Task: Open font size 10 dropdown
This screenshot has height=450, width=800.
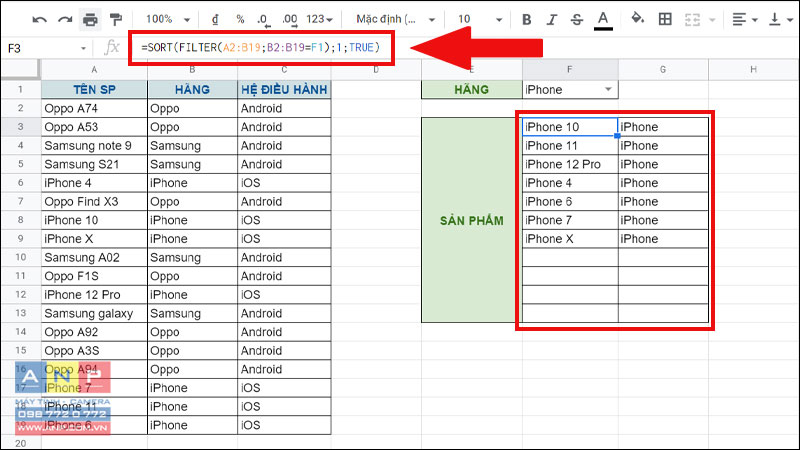Action: (x=480, y=19)
